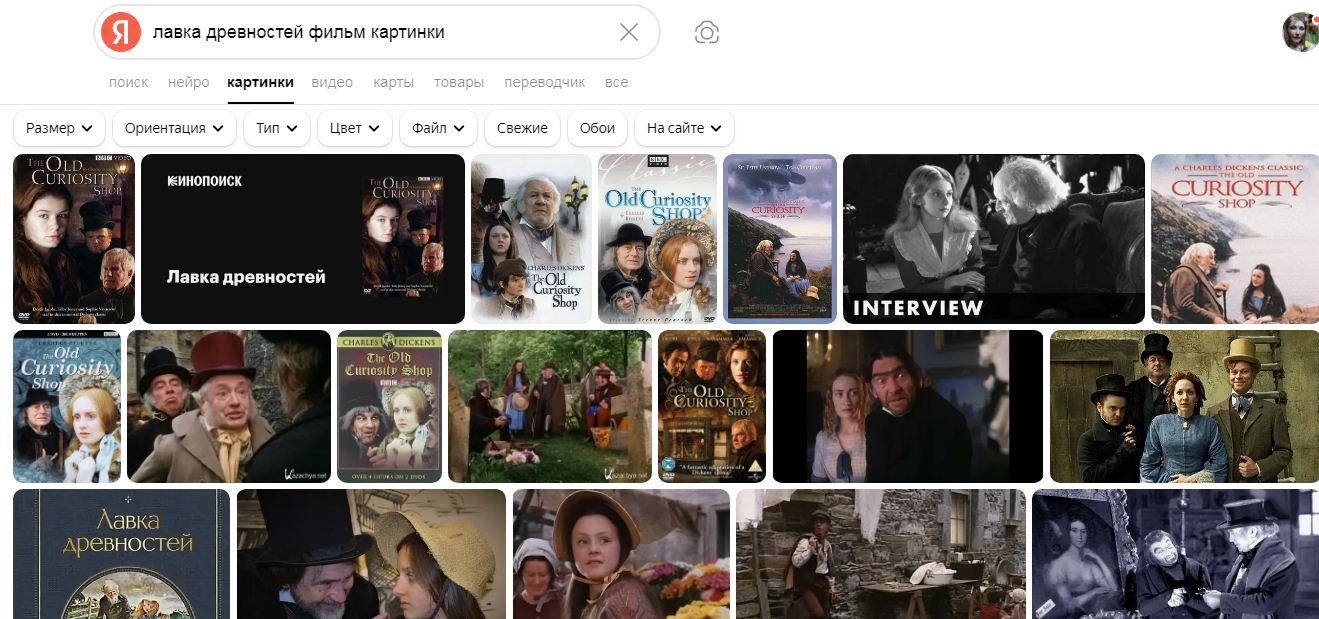The width and height of the screenshot is (1319, 619).
Task: Open the user profile avatar
Action: point(1301,32)
